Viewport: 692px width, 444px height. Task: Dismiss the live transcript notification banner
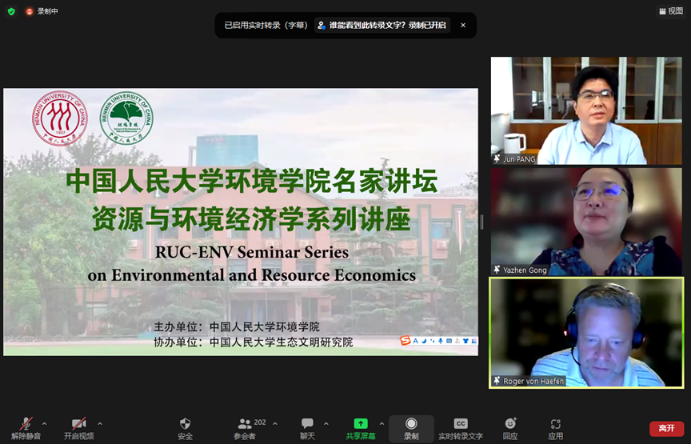463,25
